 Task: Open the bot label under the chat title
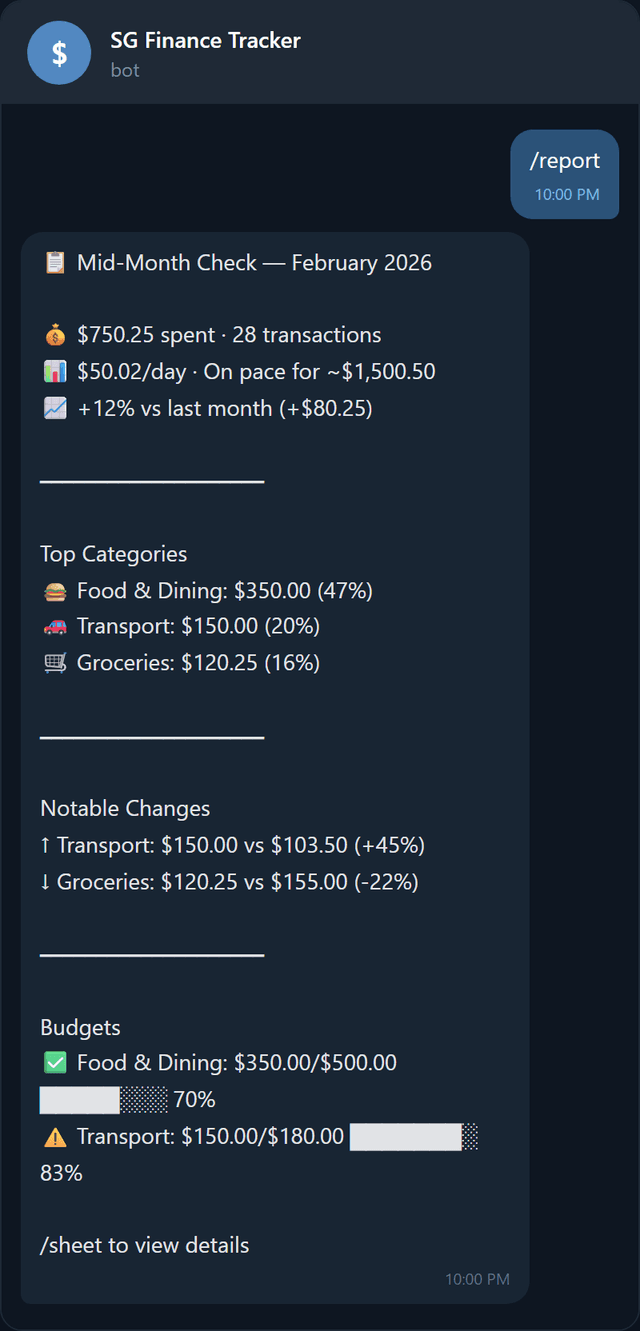(125, 69)
